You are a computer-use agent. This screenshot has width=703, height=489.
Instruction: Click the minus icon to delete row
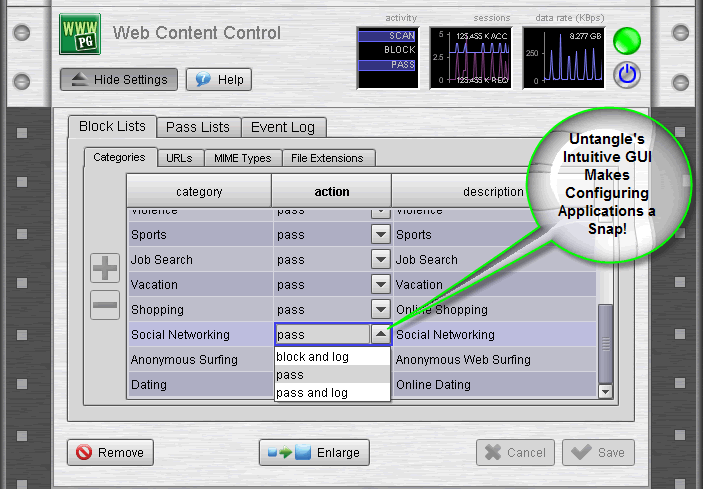pos(105,305)
